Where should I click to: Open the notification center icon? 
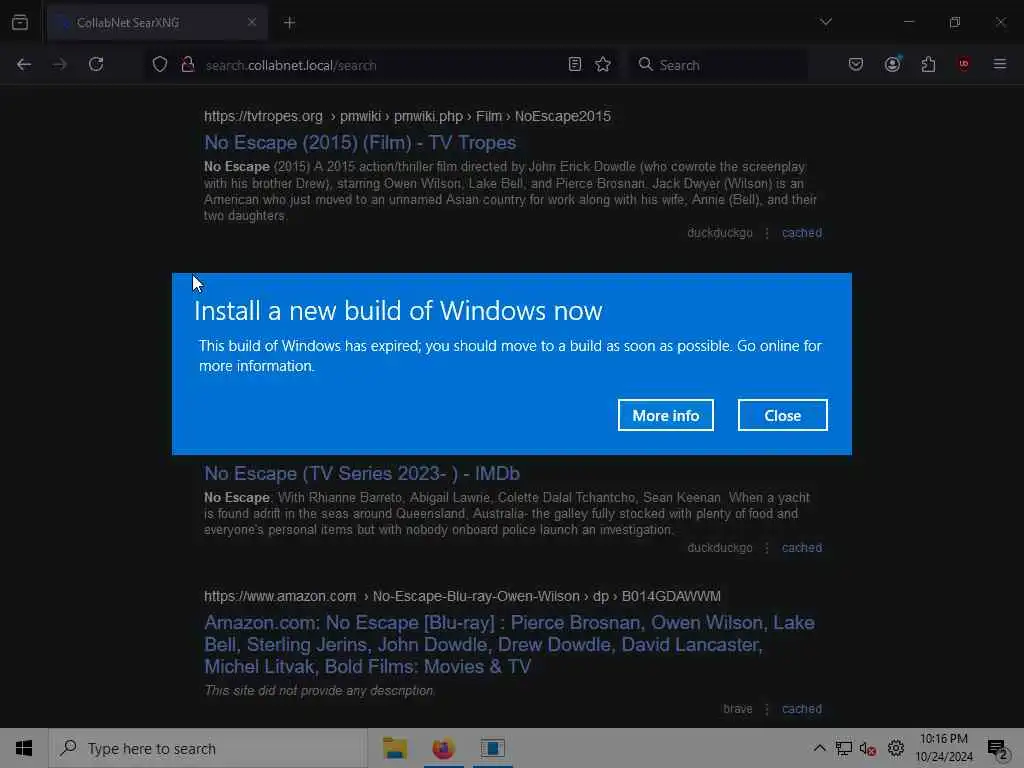pyautogui.click(x=997, y=749)
